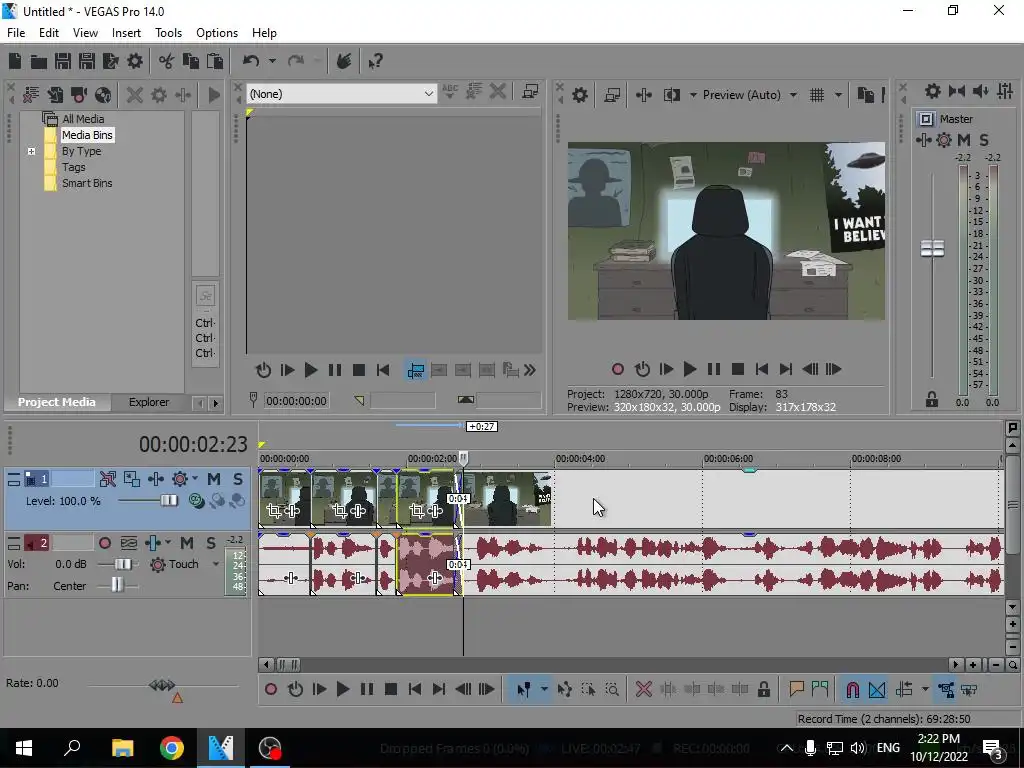1024x768 pixels.
Task: Expand the By Type tree node
Action: 31,152
